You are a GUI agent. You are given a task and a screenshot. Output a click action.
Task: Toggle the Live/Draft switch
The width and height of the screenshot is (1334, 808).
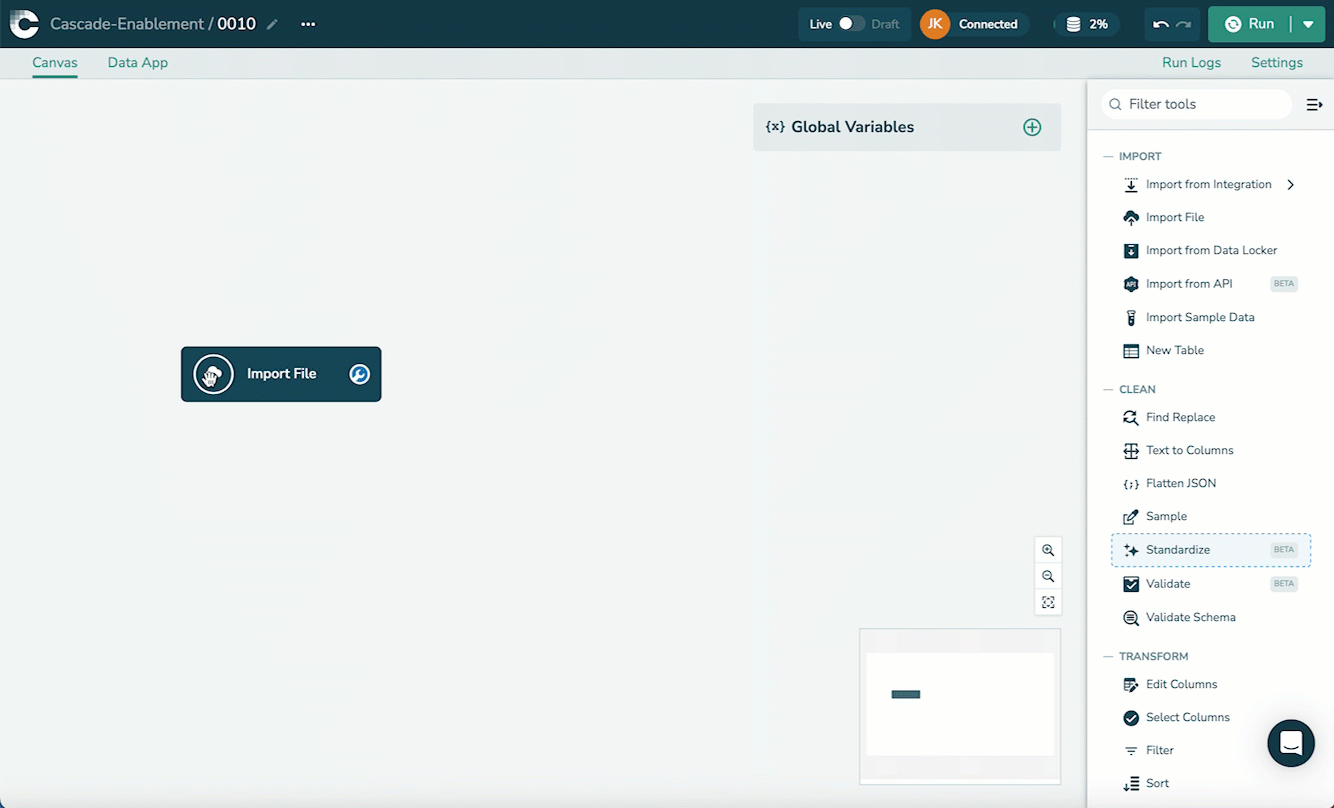click(x=851, y=24)
